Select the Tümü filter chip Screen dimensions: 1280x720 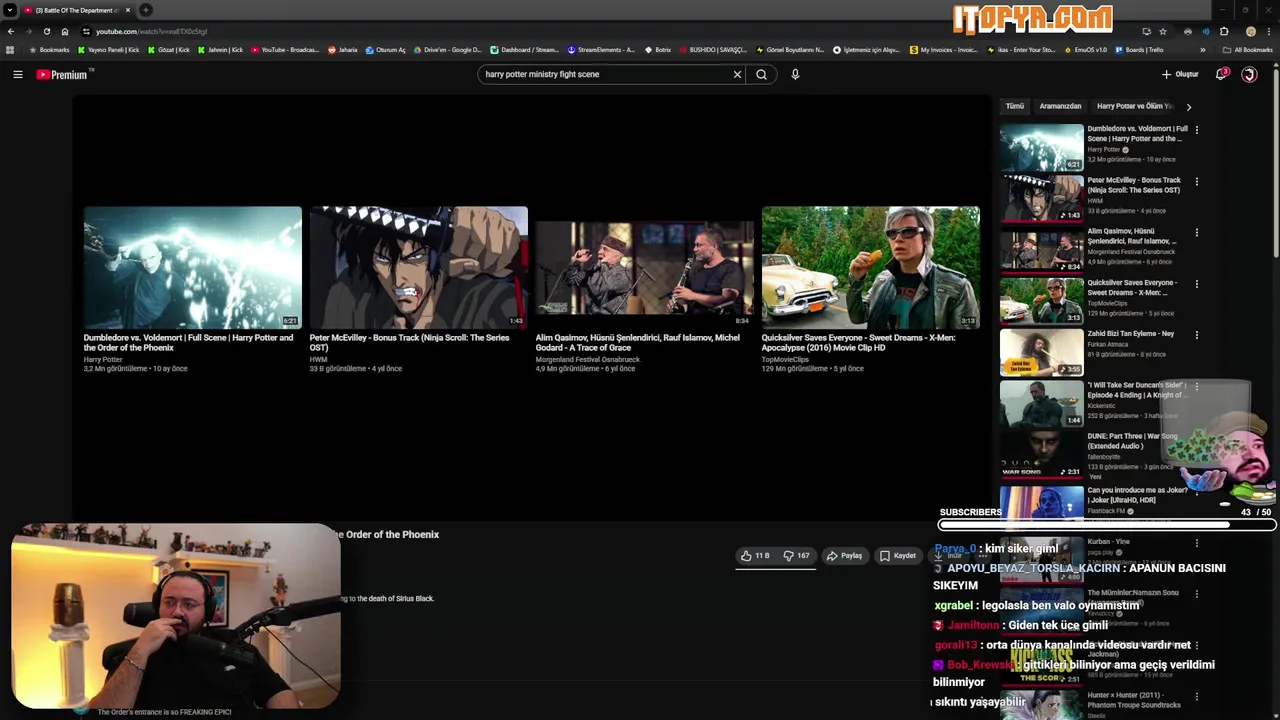(1014, 106)
